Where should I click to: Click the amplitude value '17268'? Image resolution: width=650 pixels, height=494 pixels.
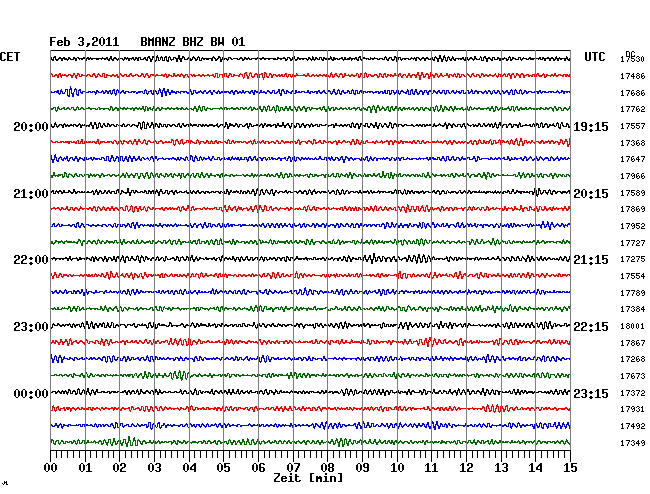point(633,359)
